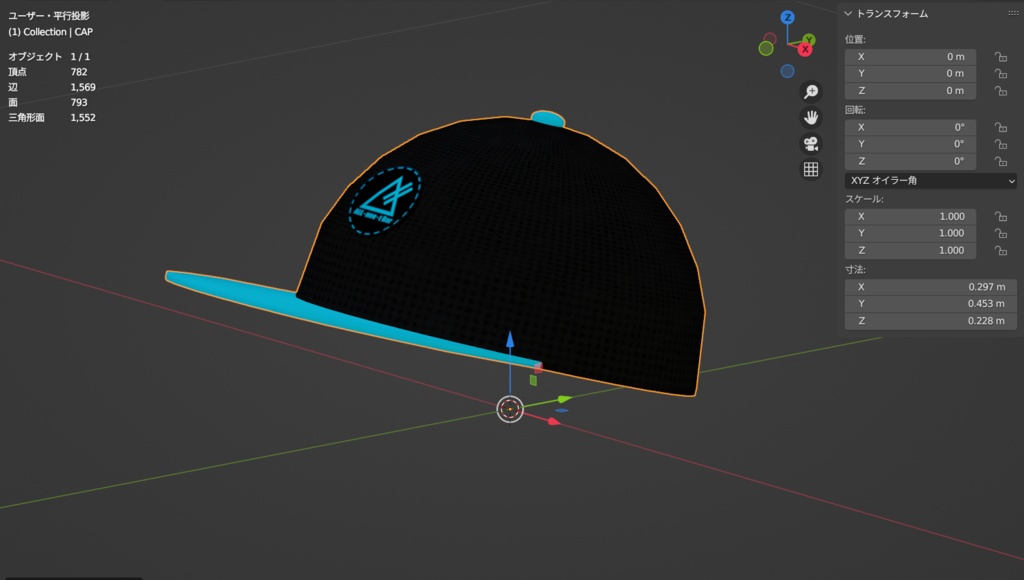Click dimensions Z field 0.228 m

click(x=931, y=321)
